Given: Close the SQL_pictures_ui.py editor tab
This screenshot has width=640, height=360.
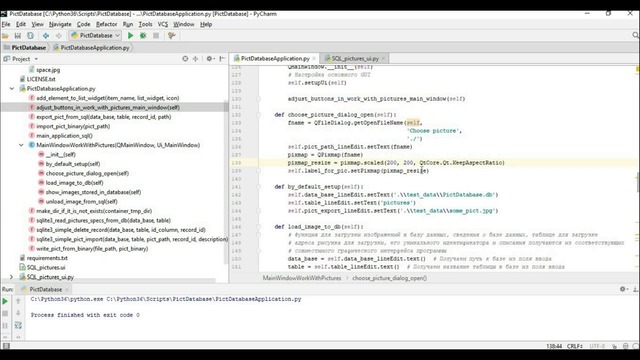Looking at the screenshot, I should (383, 59).
